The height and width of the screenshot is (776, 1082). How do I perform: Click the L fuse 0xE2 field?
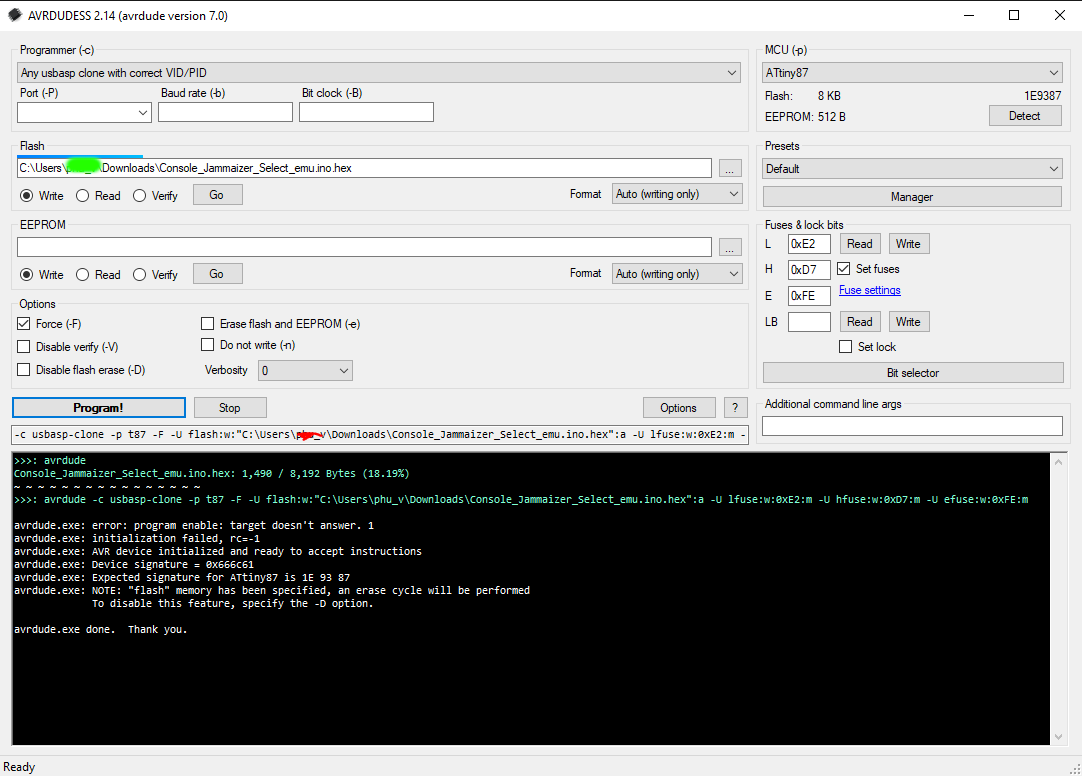tap(809, 243)
